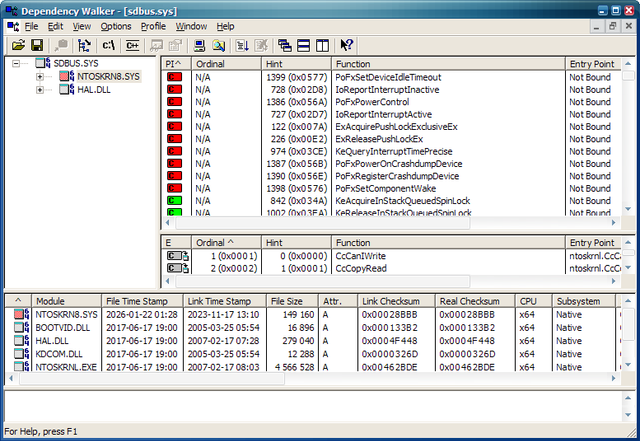Click document icon left of File menu
This screenshot has width=640, height=441.
[x=13, y=27]
